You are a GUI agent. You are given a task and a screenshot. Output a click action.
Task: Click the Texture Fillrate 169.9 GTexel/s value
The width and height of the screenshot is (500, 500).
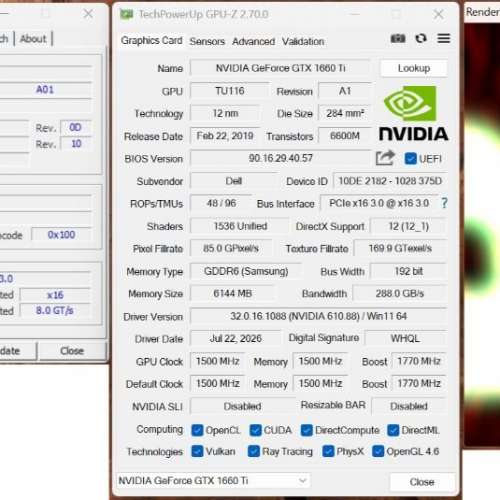pos(400,248)
